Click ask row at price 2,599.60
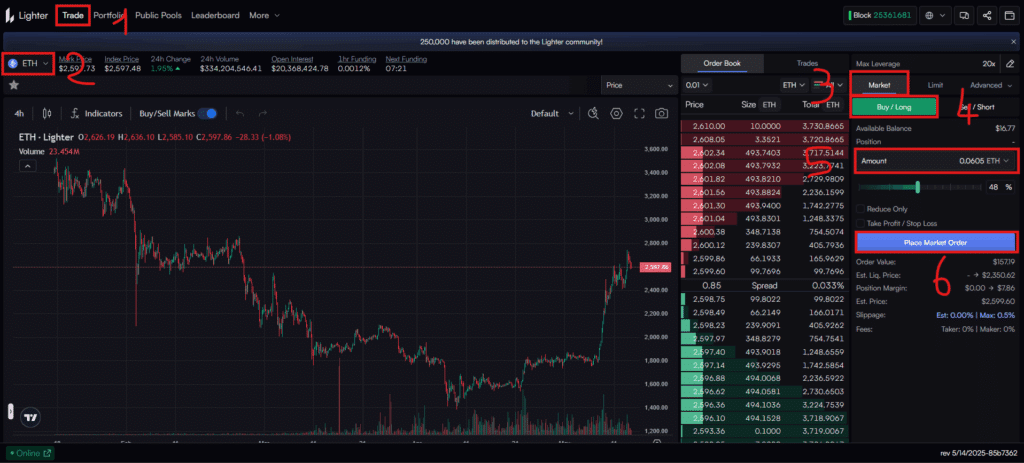1024x463 pixels. click(x=764, y=271)
